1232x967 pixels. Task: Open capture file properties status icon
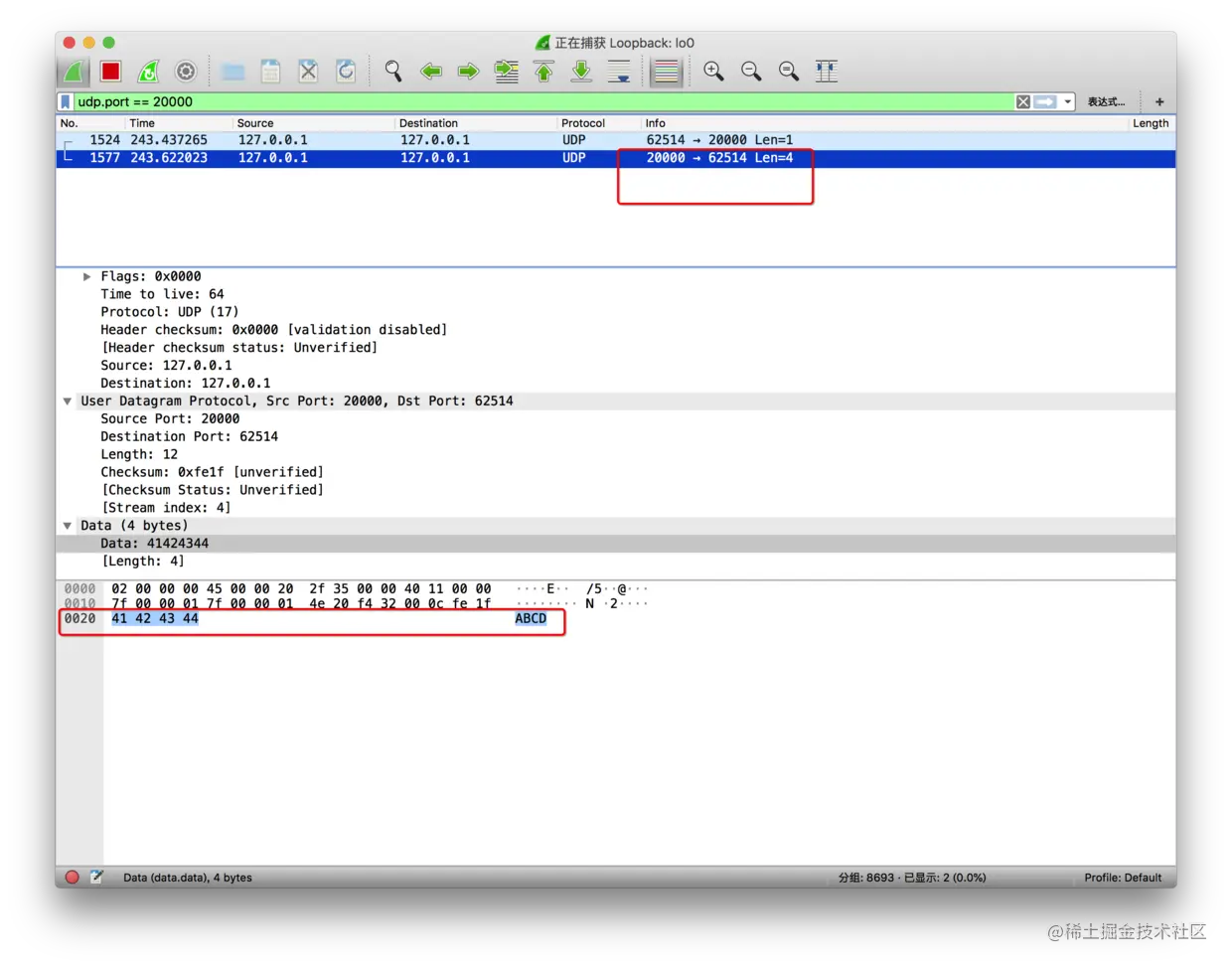pyautogui.click(x=96, y=878)
